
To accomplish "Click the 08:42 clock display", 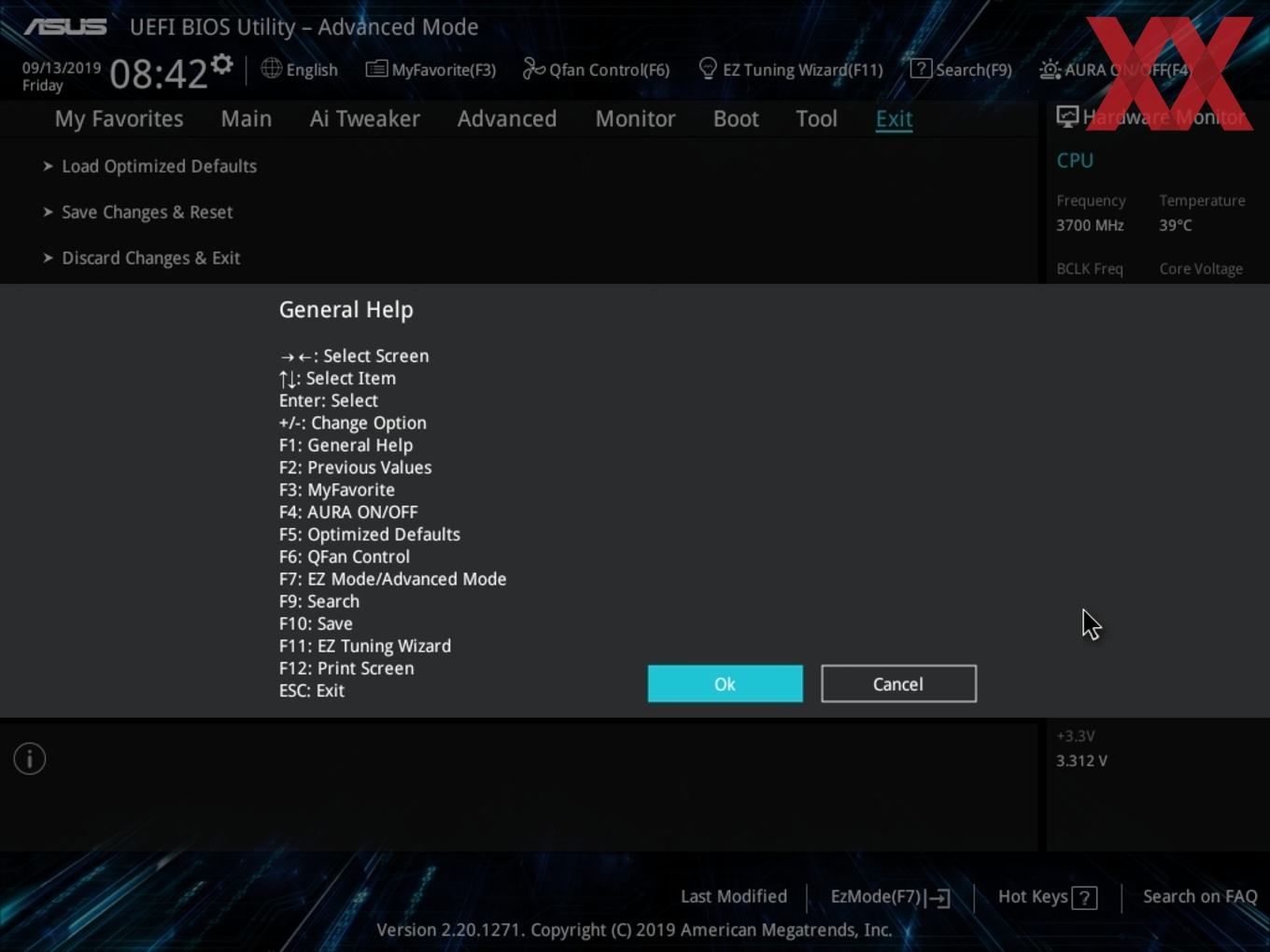I will [158, 73].
